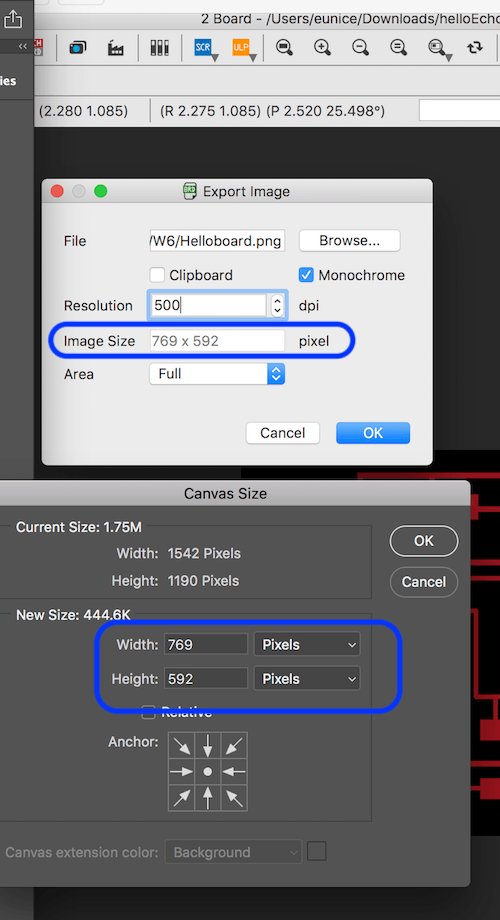Screen dimensions: 500x920
Task: Click the canvas extension color swatch
Action: 316,851
